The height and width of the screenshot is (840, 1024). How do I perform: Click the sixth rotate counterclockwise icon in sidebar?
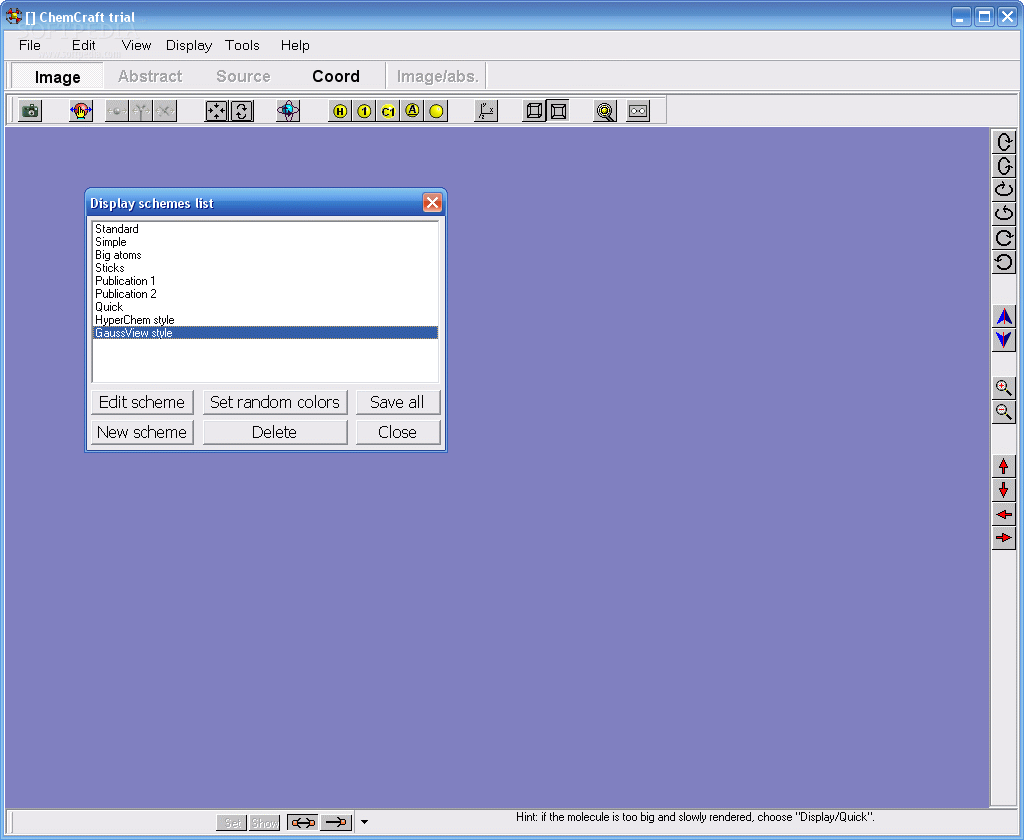(1004, 263)
